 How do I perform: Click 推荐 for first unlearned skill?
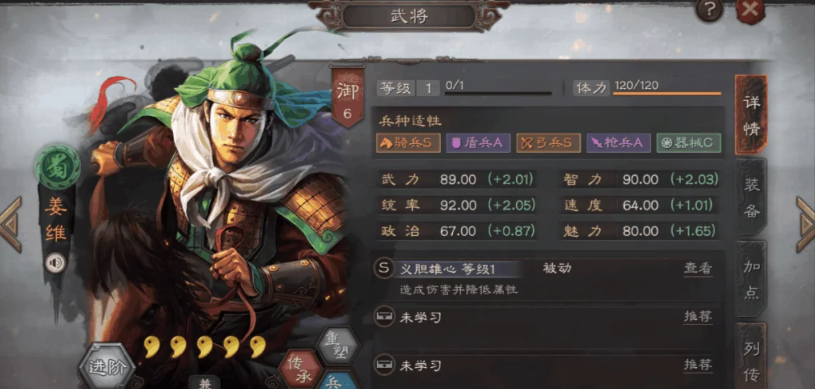click(x=698, y=317)
